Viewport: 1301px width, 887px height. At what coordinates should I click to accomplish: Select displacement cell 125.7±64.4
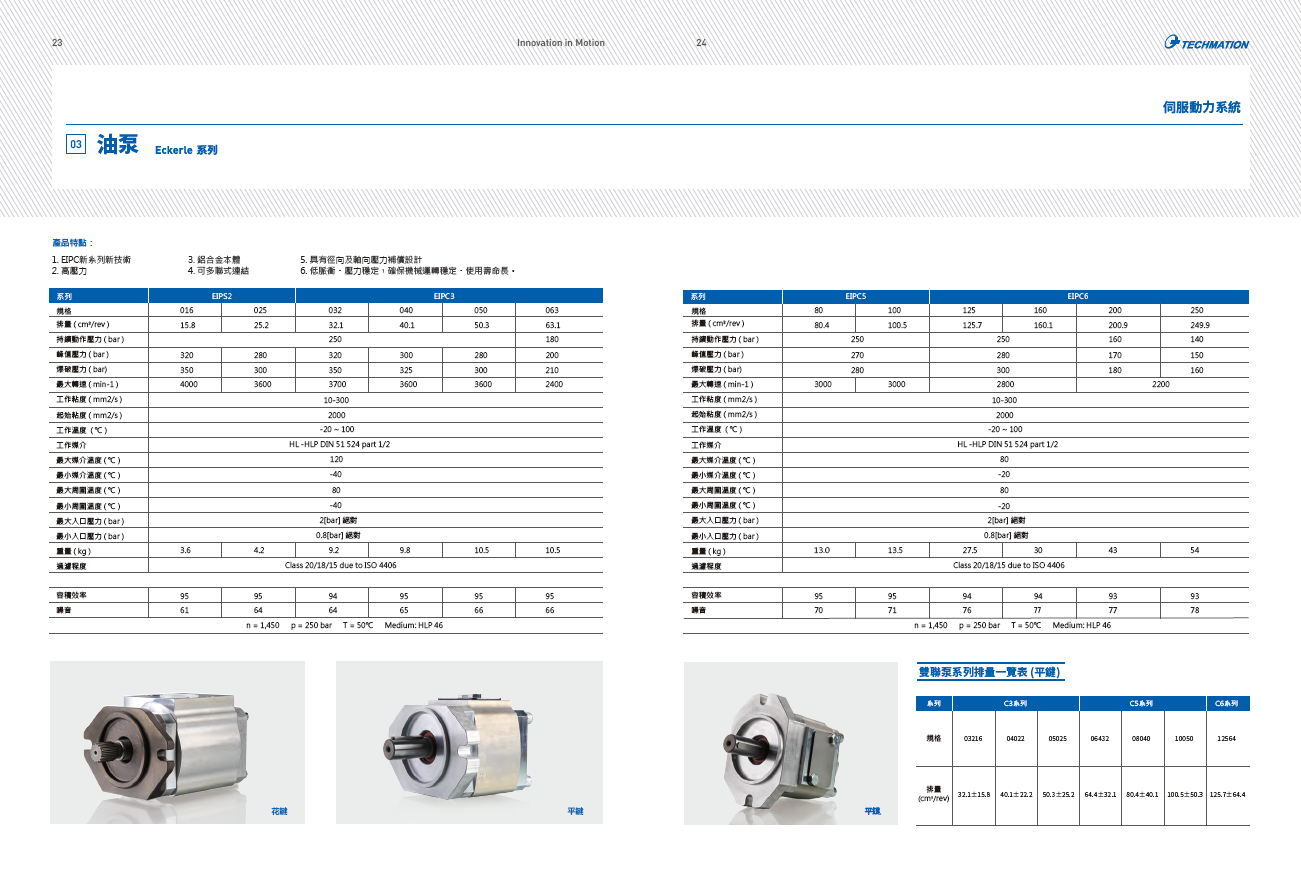coord(1227,795)
